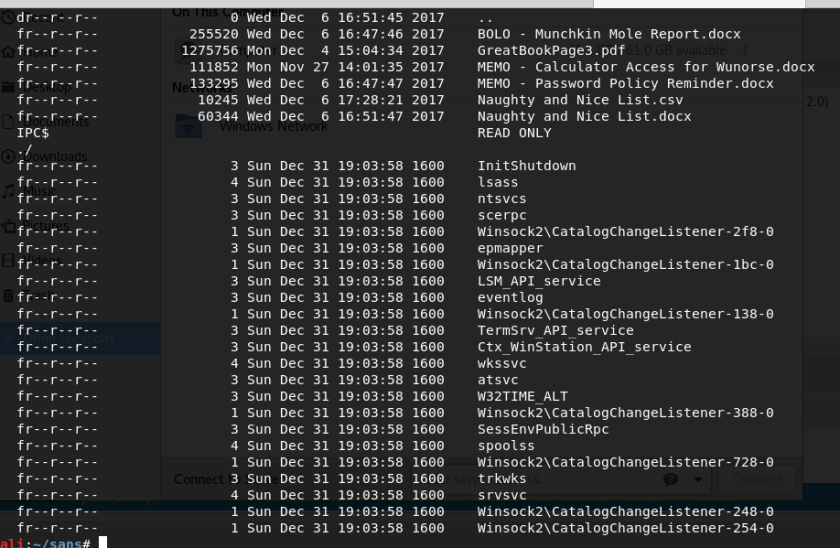The width and height of the screenshot is (840, 548).
Task: Select the Music note icon
Action: point(8,191)
